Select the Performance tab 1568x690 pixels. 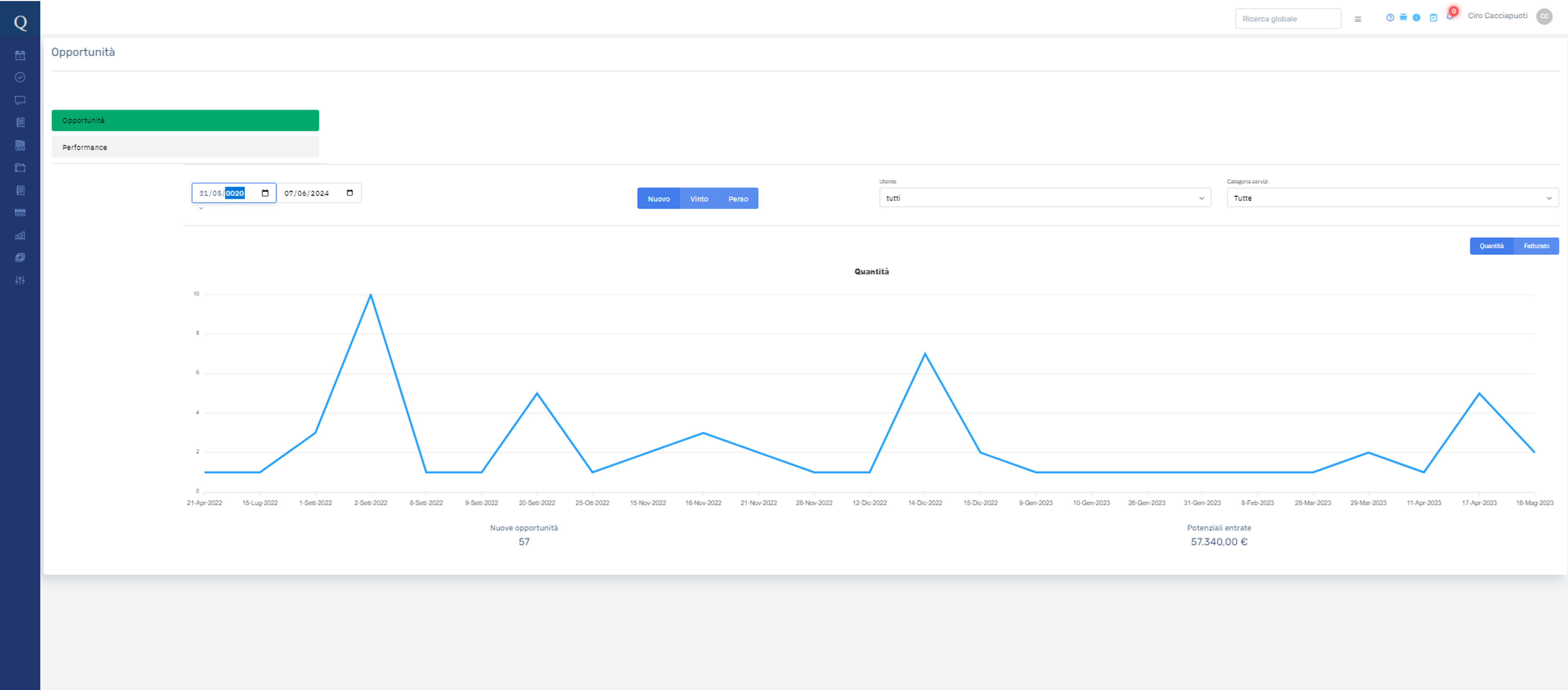coord(185,147)
